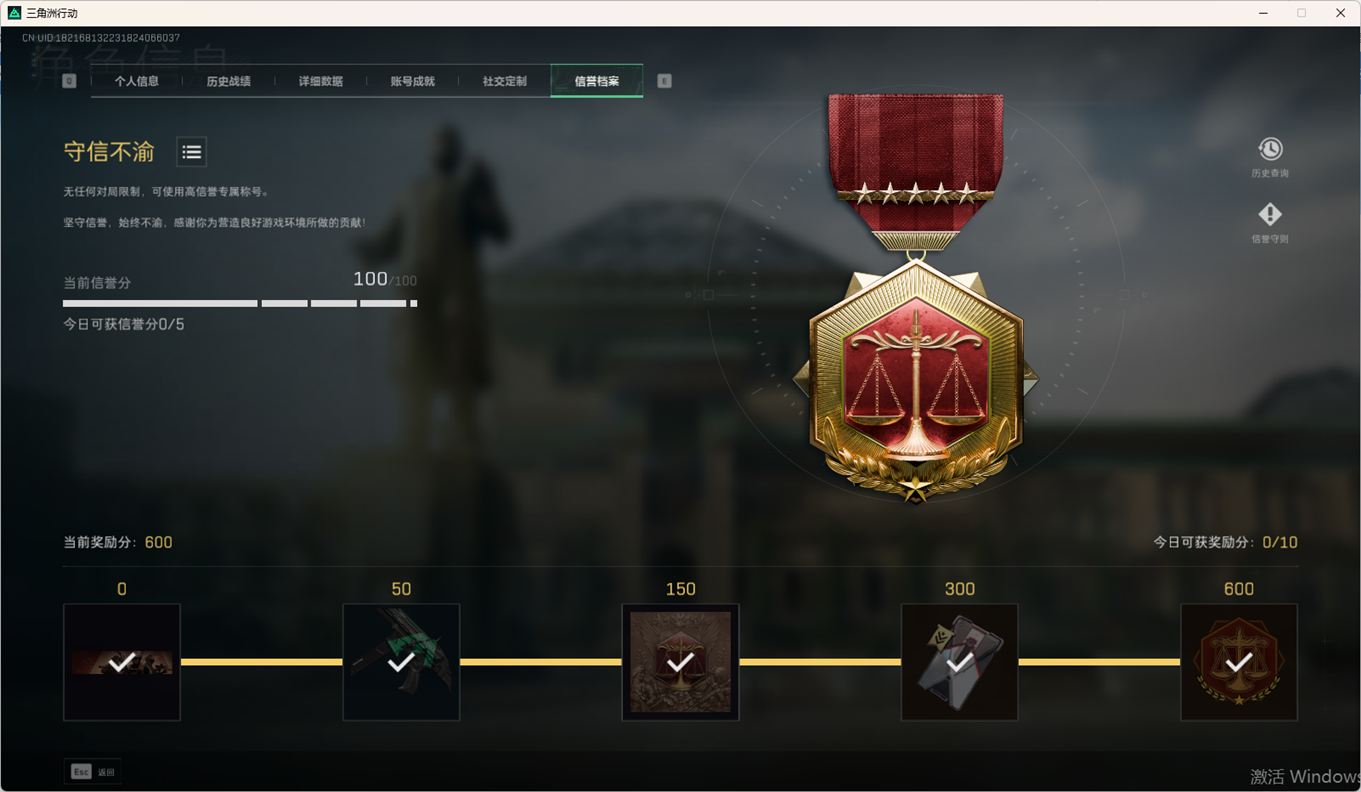This screenshot has width=1361, height=792.
Task: Open the 信誉守则 diamond icon
Action: 1270,215
